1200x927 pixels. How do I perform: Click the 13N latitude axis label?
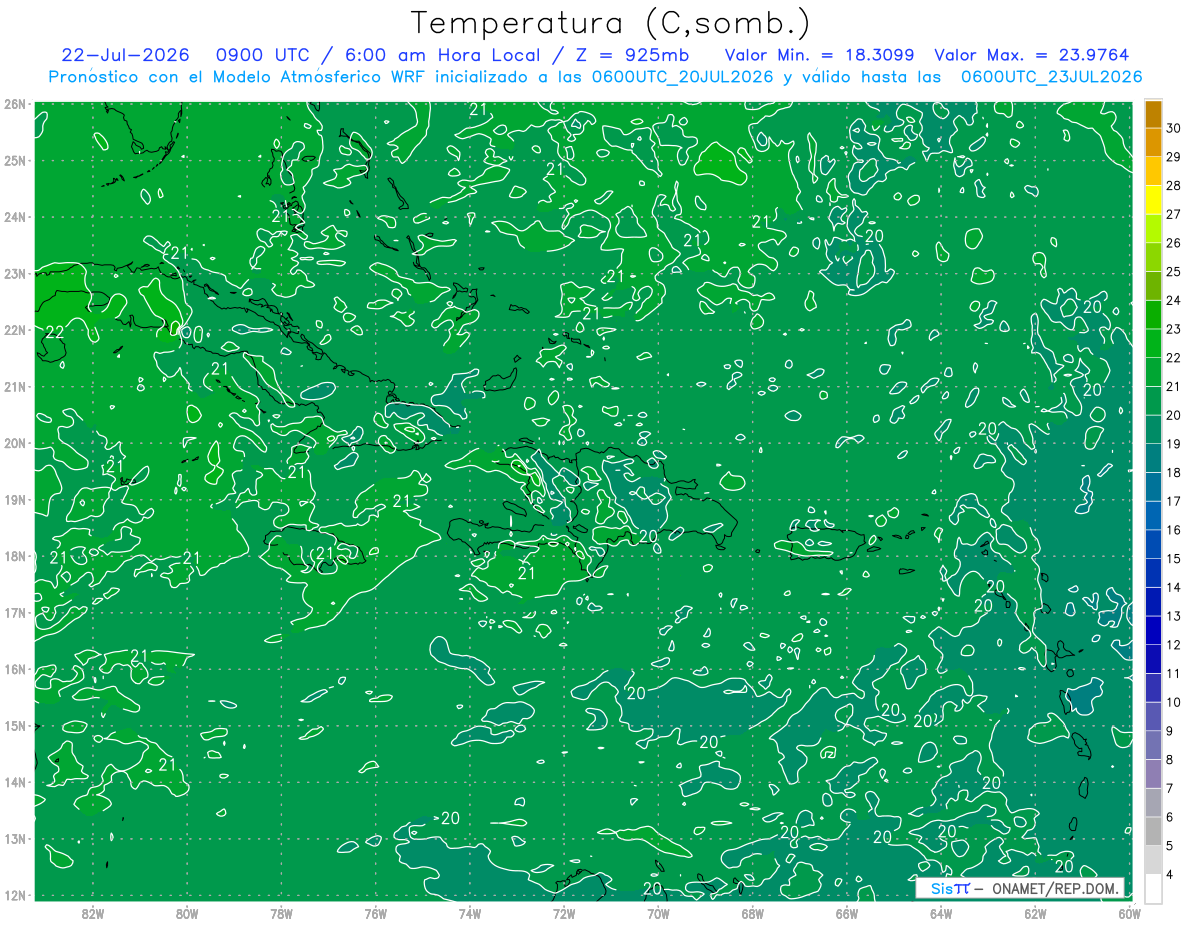(x=14, y=838)
